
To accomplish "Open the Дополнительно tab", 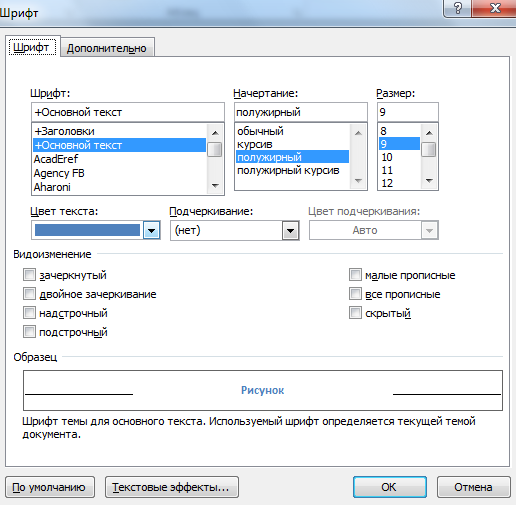I will click(107, 48).
